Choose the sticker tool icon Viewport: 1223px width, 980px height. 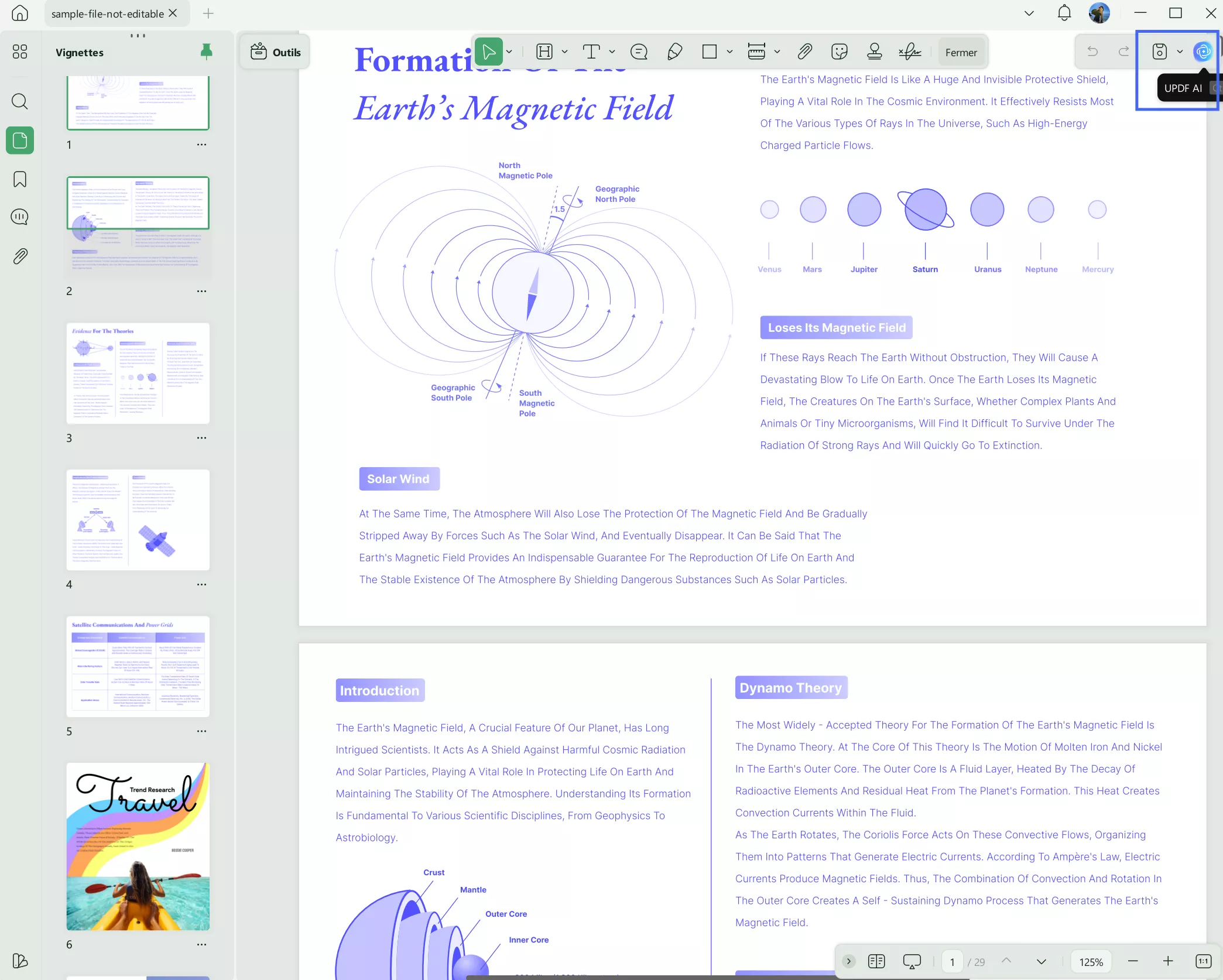pos(839,52)
